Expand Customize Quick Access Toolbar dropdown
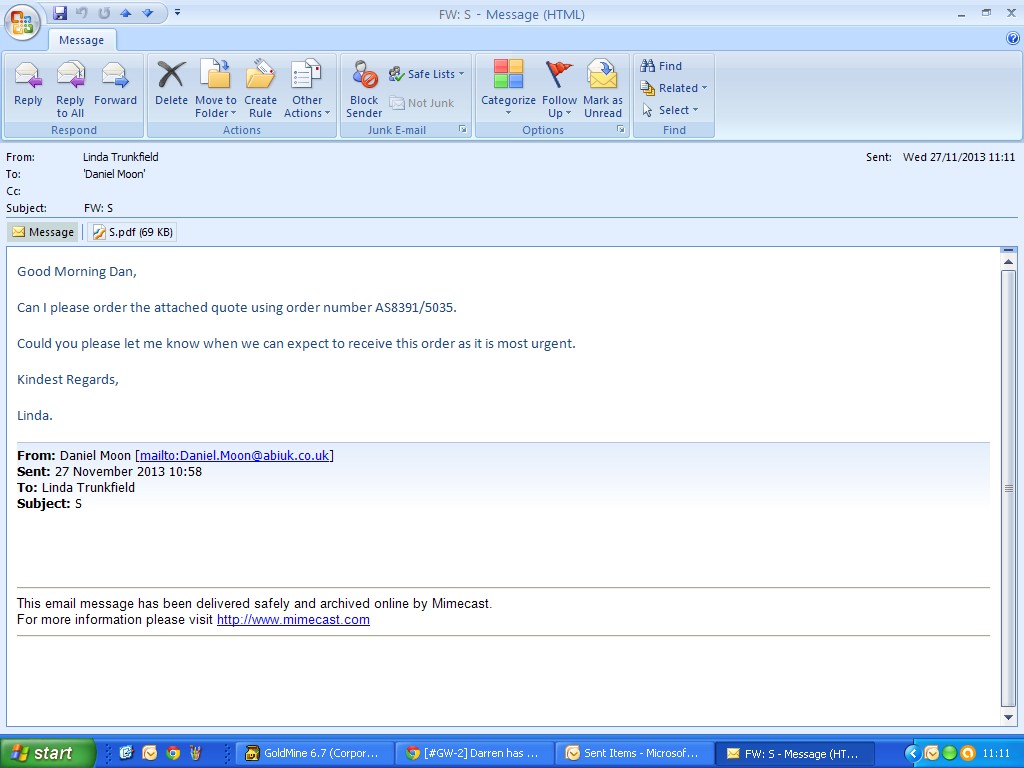Screen dimensions: 1024x768 [x=177, y=12]
